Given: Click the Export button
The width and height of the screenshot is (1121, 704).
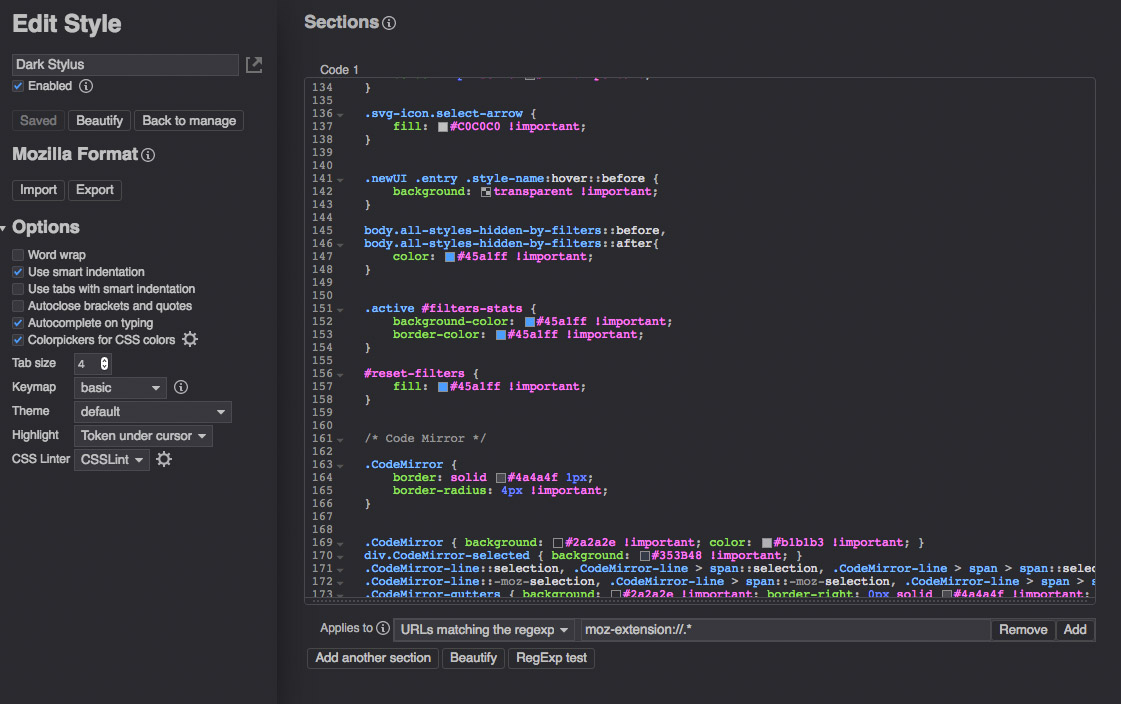Looking at the screenshot, I should [x=95, y=190].
